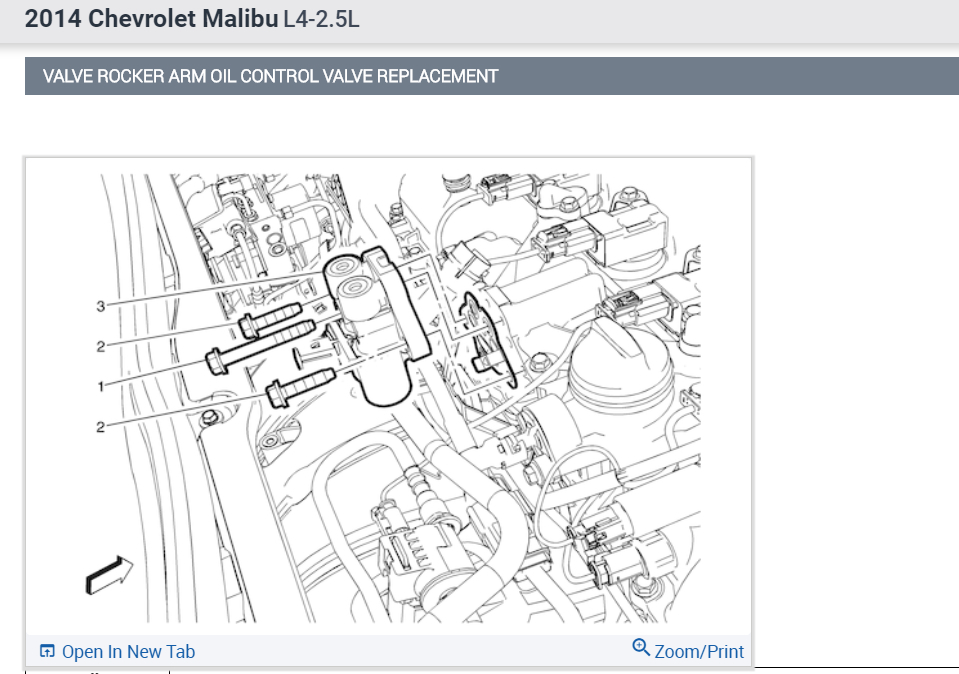The width and height of the screenshot is (959, 674).
Task: Click the magnifier zoom icon
Action: (x=641, y=648)
